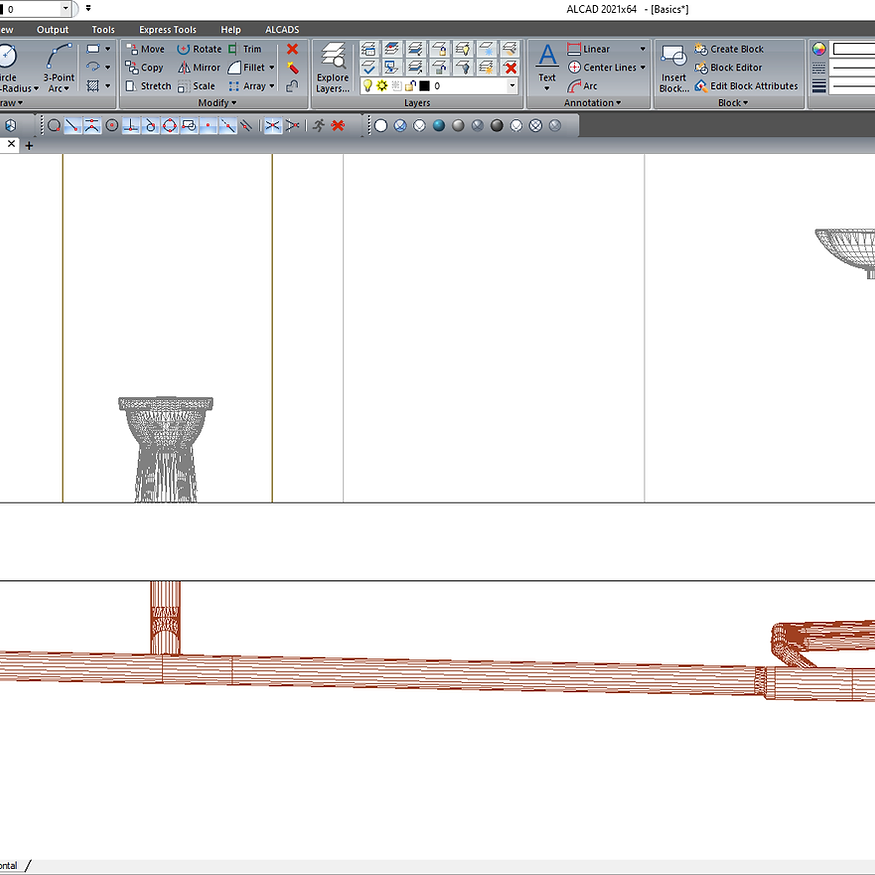Toggle Endpoint snap
The image size is (875, 875).
(x=73, y=126)
